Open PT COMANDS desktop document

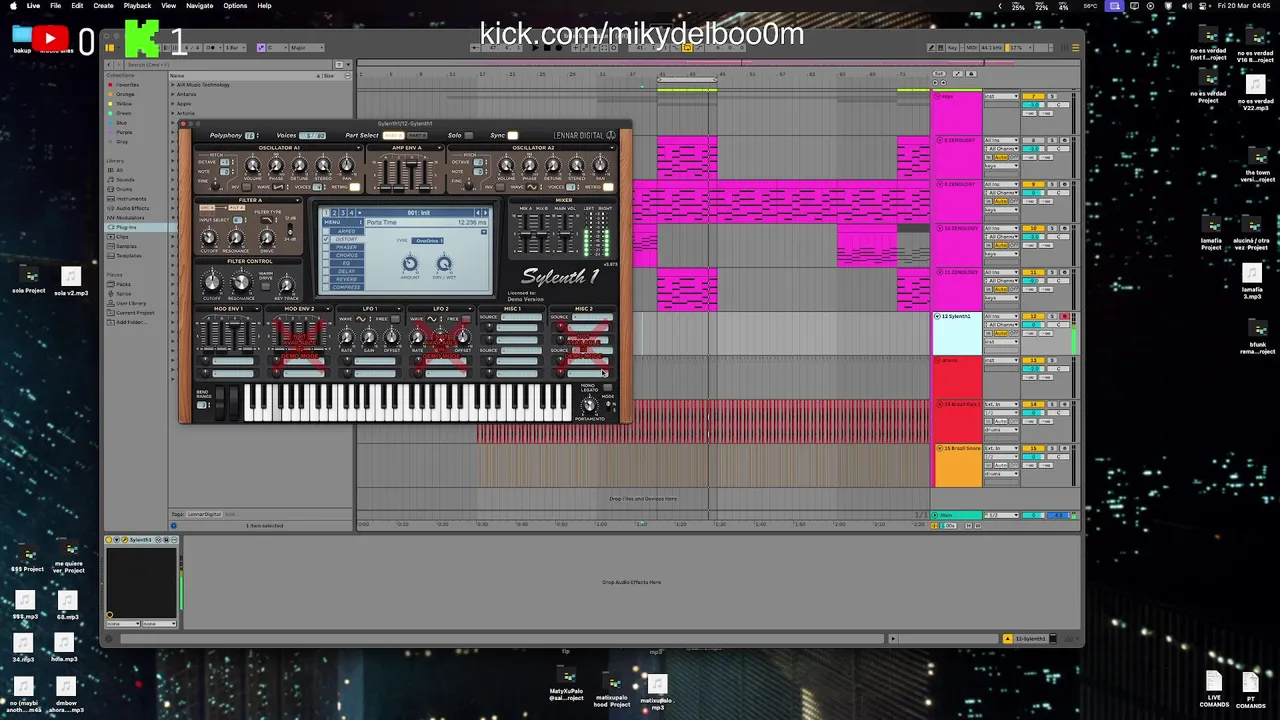tap(1250, 690)
